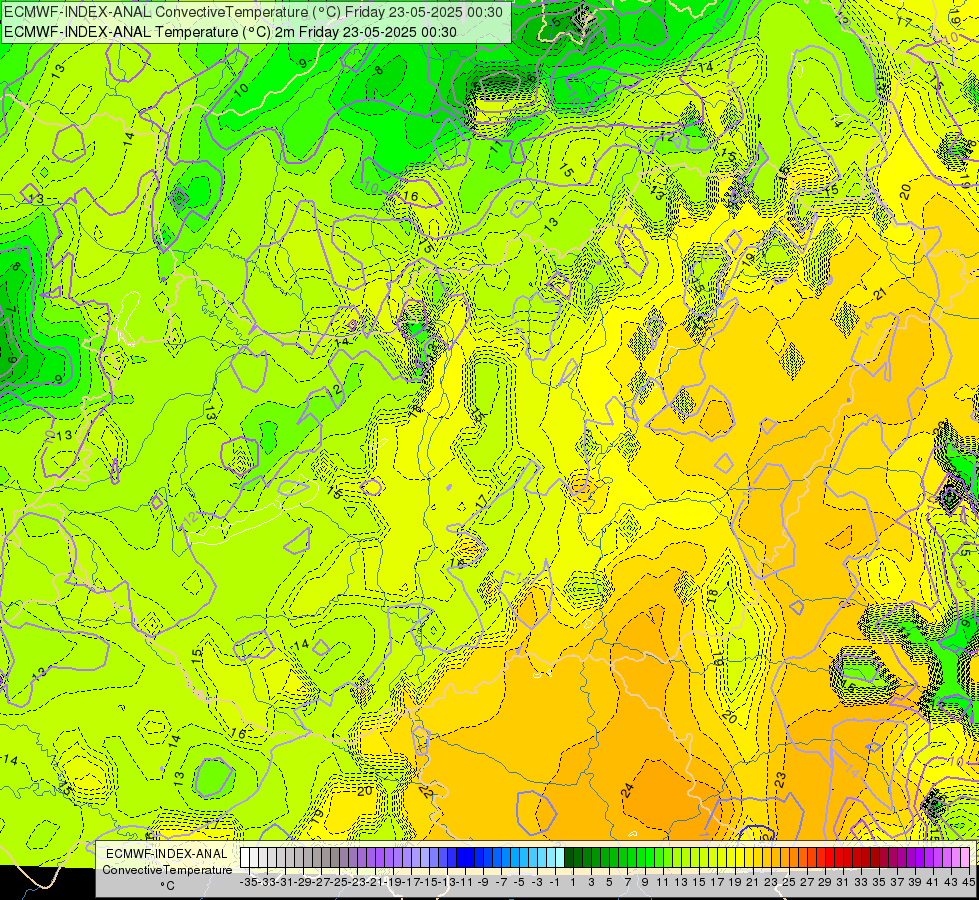This screenshot has height=900, width=979.
Task: Pick the bright green legend swatch above 9
Action: tap(641, 857)
